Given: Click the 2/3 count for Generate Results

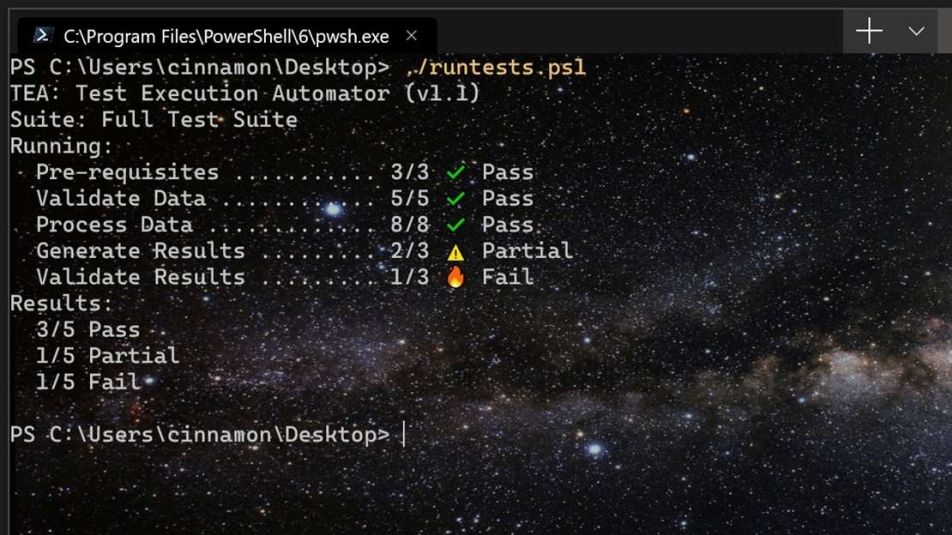Looking at the screenshot, I should tap(410, 251).
